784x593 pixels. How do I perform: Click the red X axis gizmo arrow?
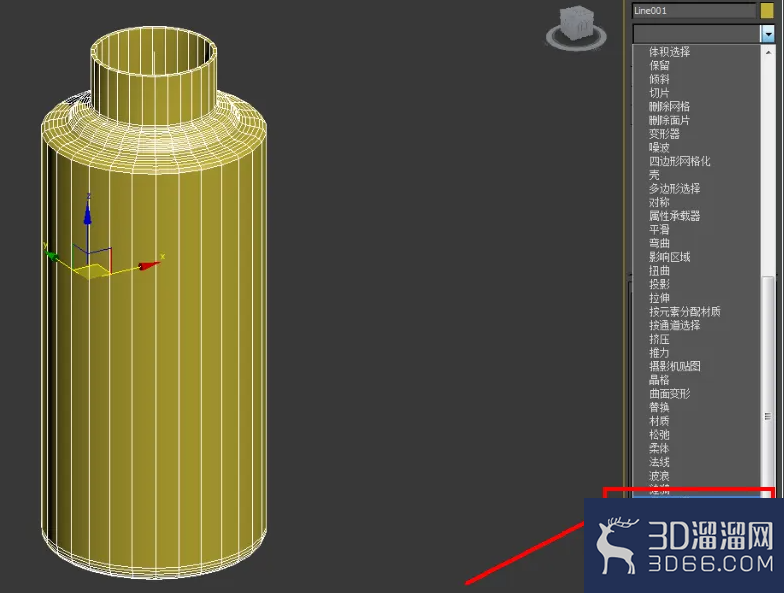pyautogui.click(x=148, y=265)
